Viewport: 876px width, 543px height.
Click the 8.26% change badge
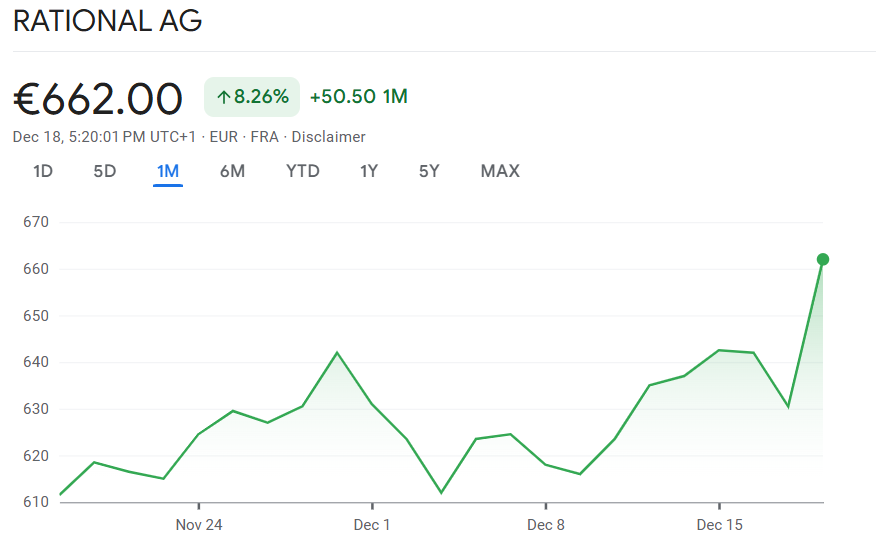[252, 97]
